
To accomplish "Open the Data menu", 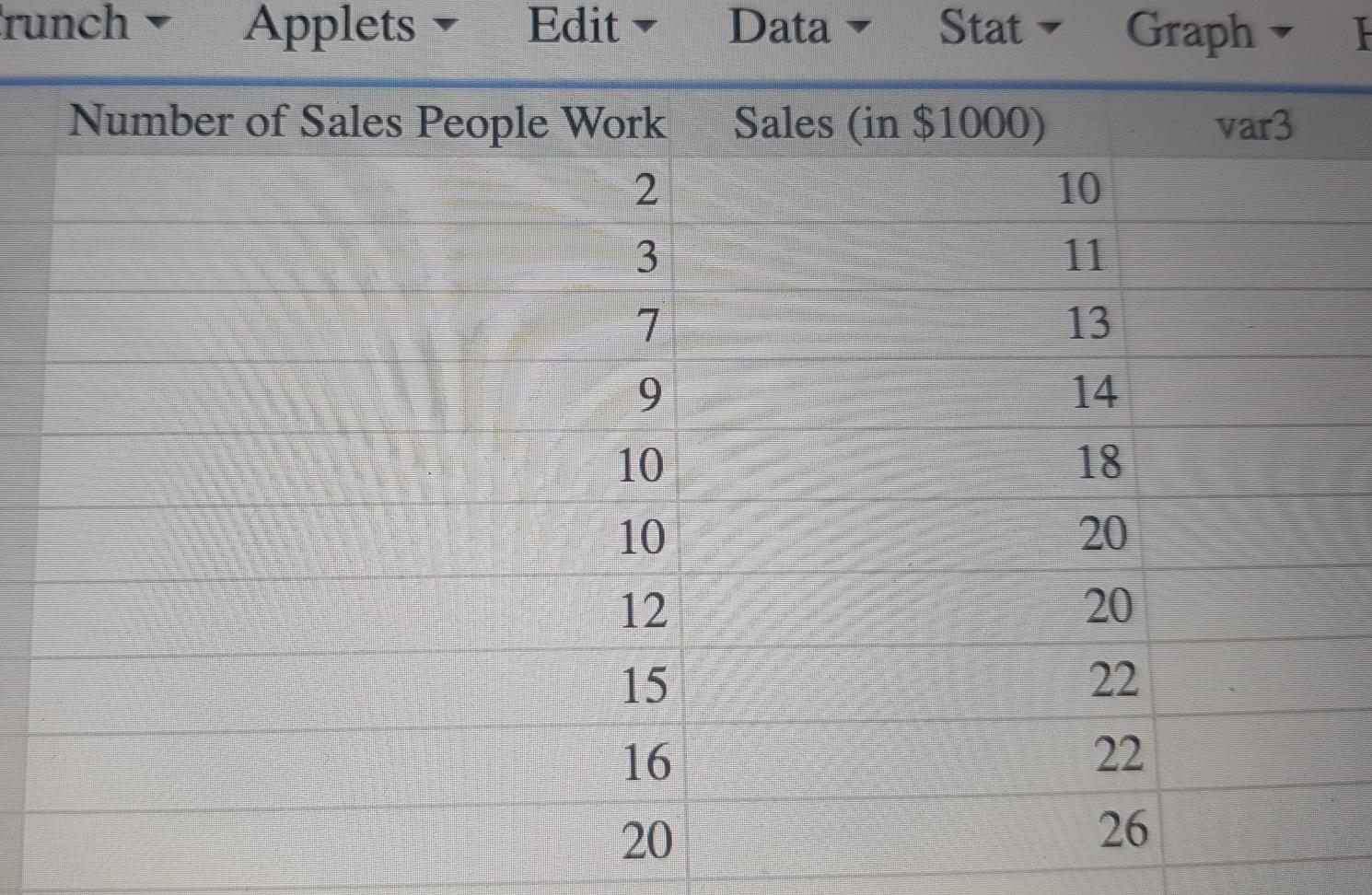I will point(779,28).
